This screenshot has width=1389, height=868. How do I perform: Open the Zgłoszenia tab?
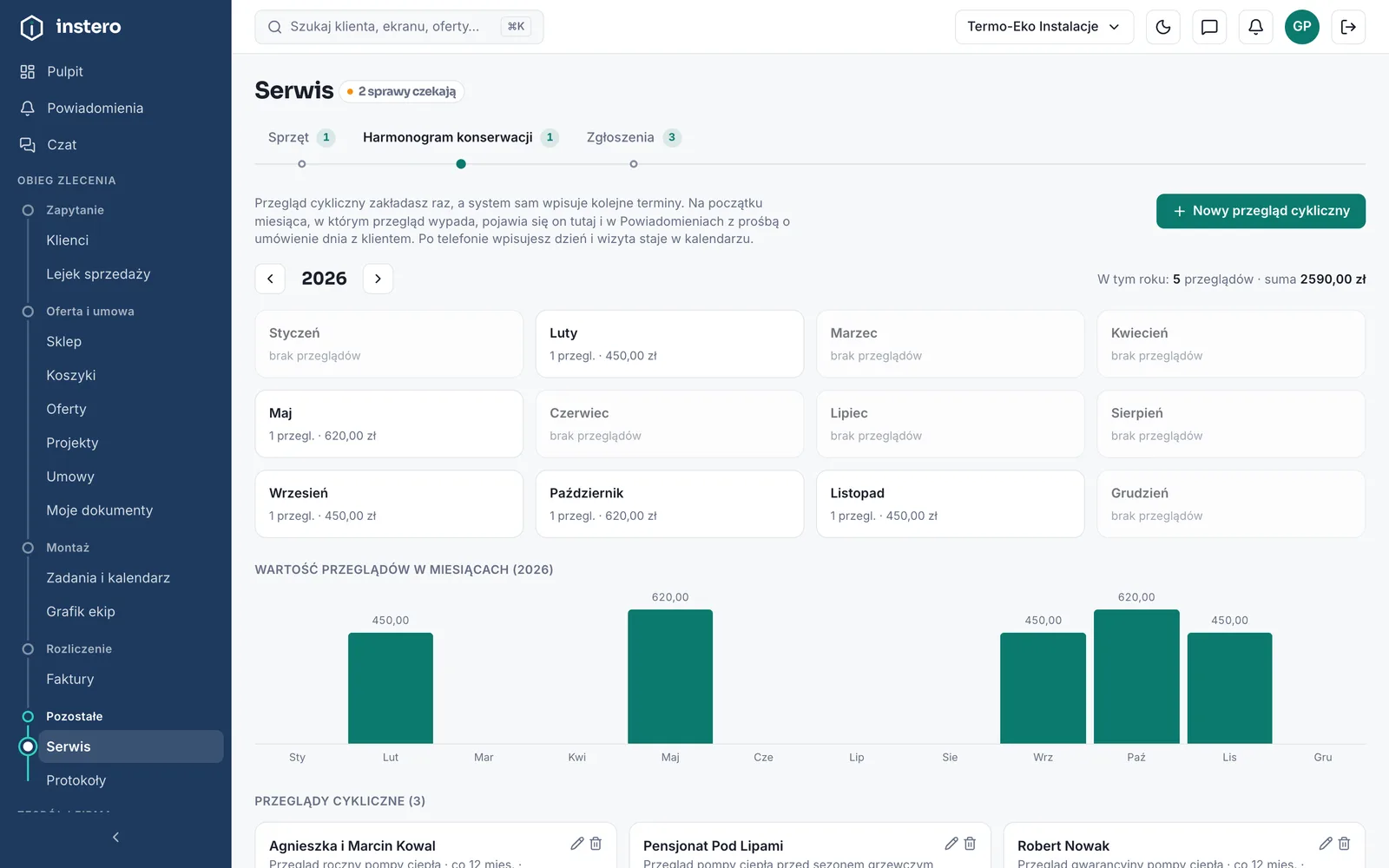634,137
